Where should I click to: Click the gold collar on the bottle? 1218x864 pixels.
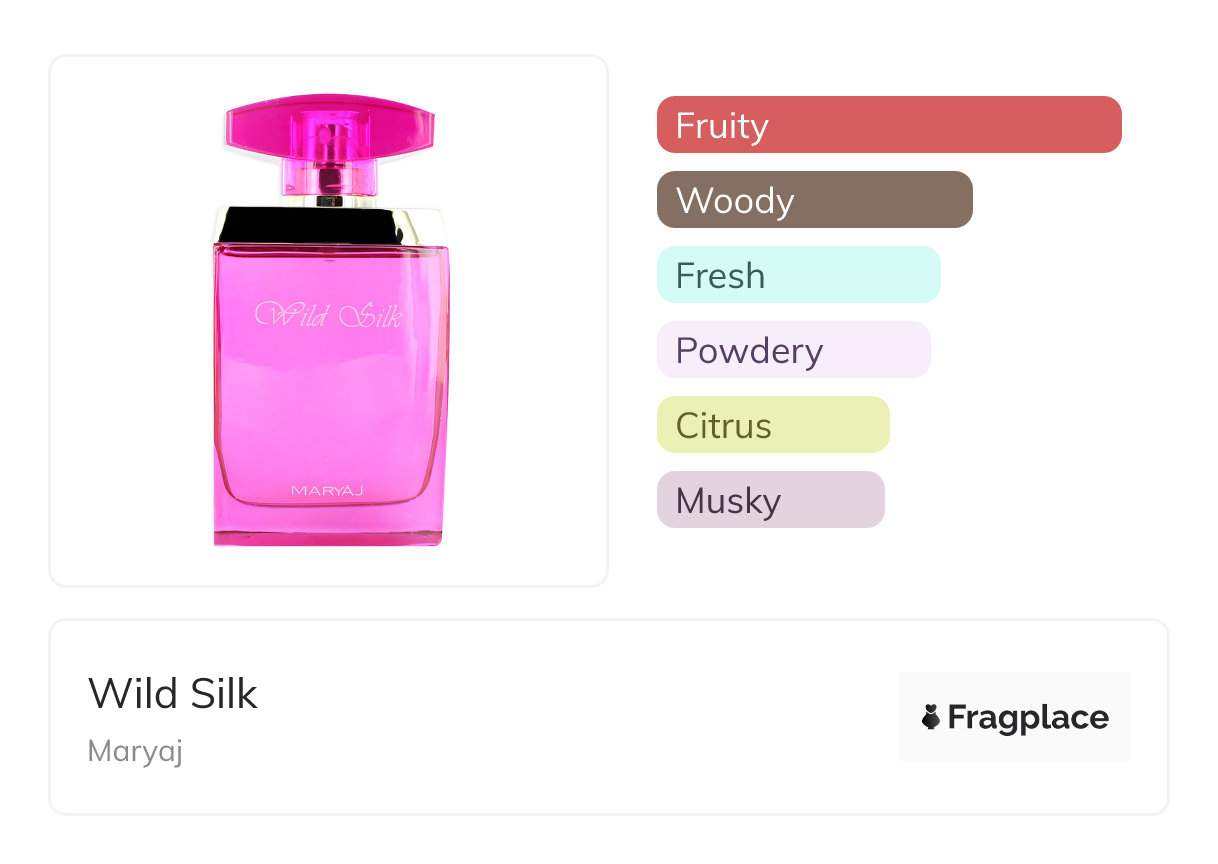coord(330,225)
